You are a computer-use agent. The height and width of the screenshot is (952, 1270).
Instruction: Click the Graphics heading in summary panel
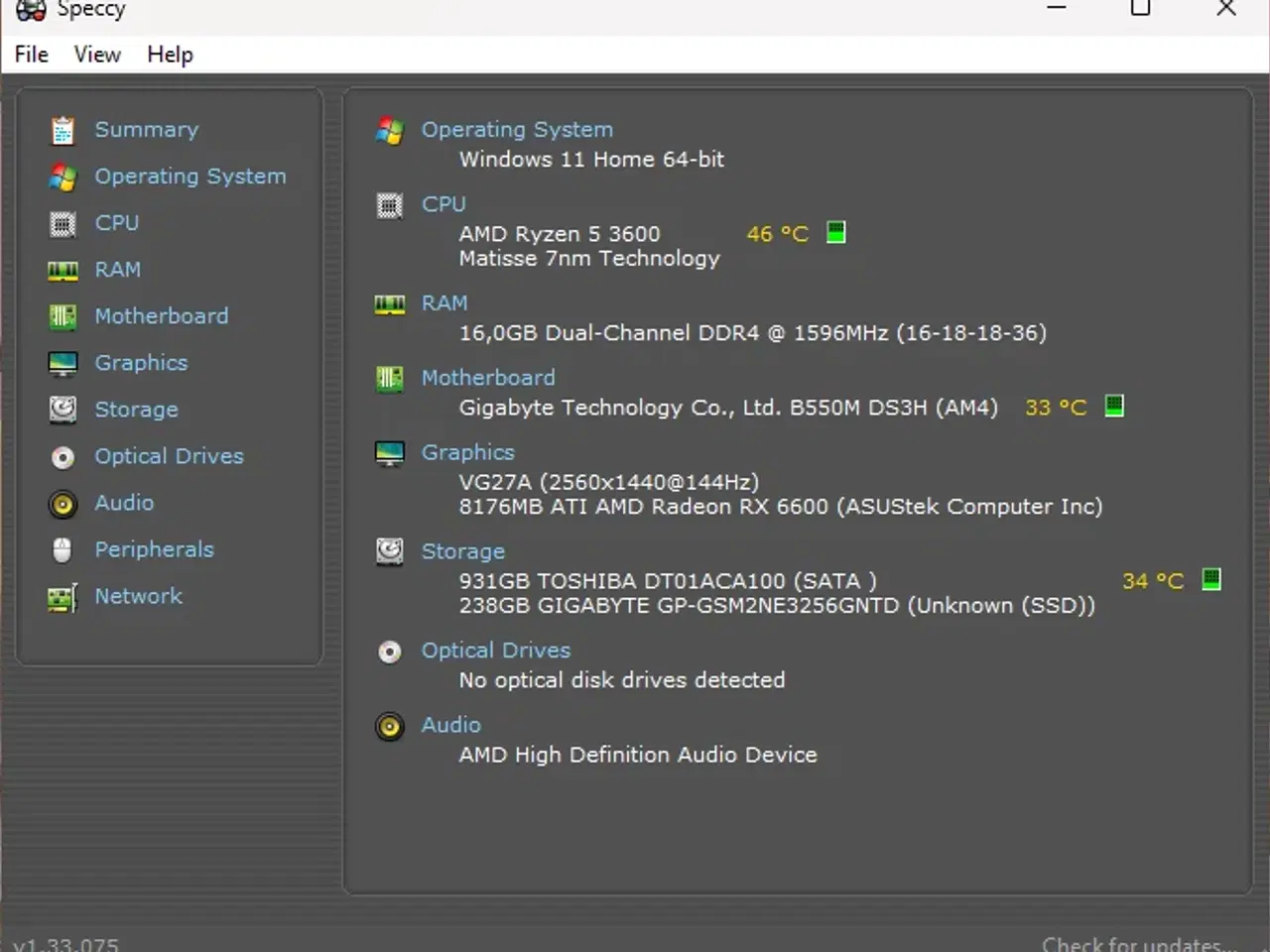coord(467,452)
